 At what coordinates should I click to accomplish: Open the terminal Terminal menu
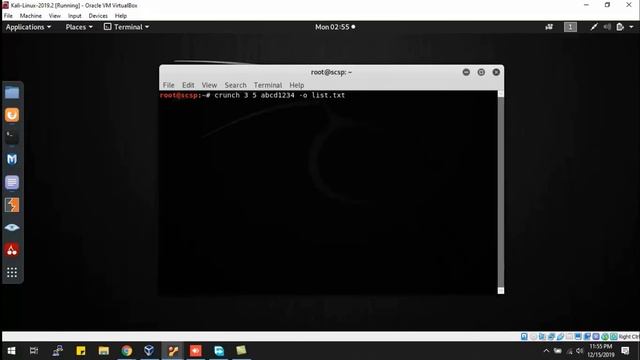(268, 85)
